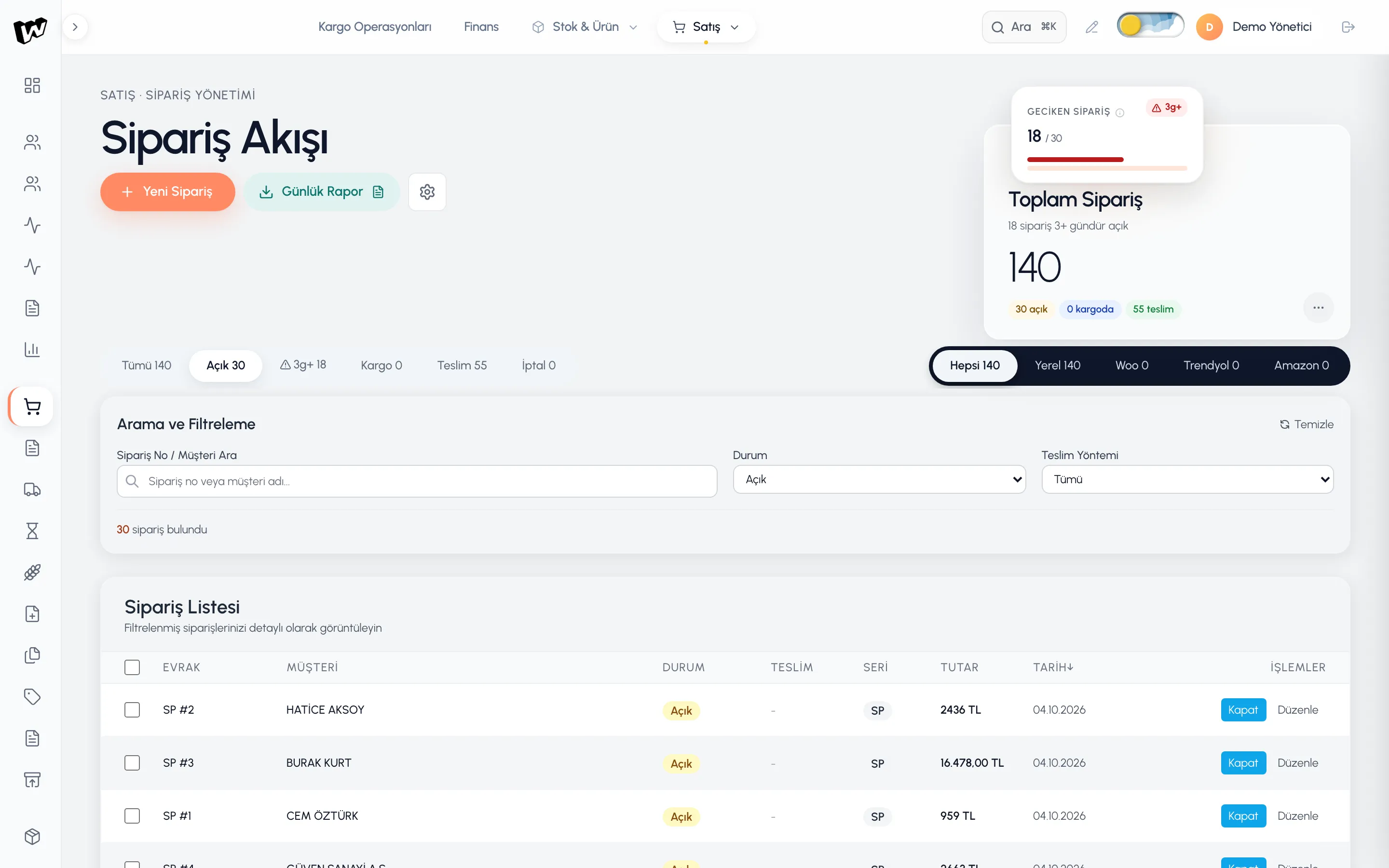This screenshot has height=868, width=1389.
Task: Click the Sipariş no veya müşteri search field
Action: tap(417, 481)
